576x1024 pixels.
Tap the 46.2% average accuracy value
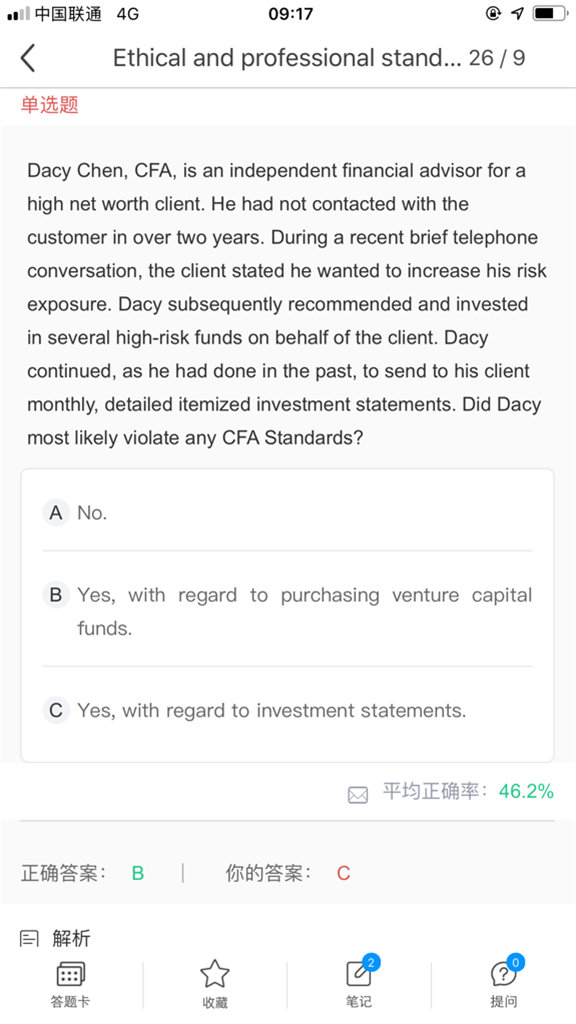click(526, 792)
